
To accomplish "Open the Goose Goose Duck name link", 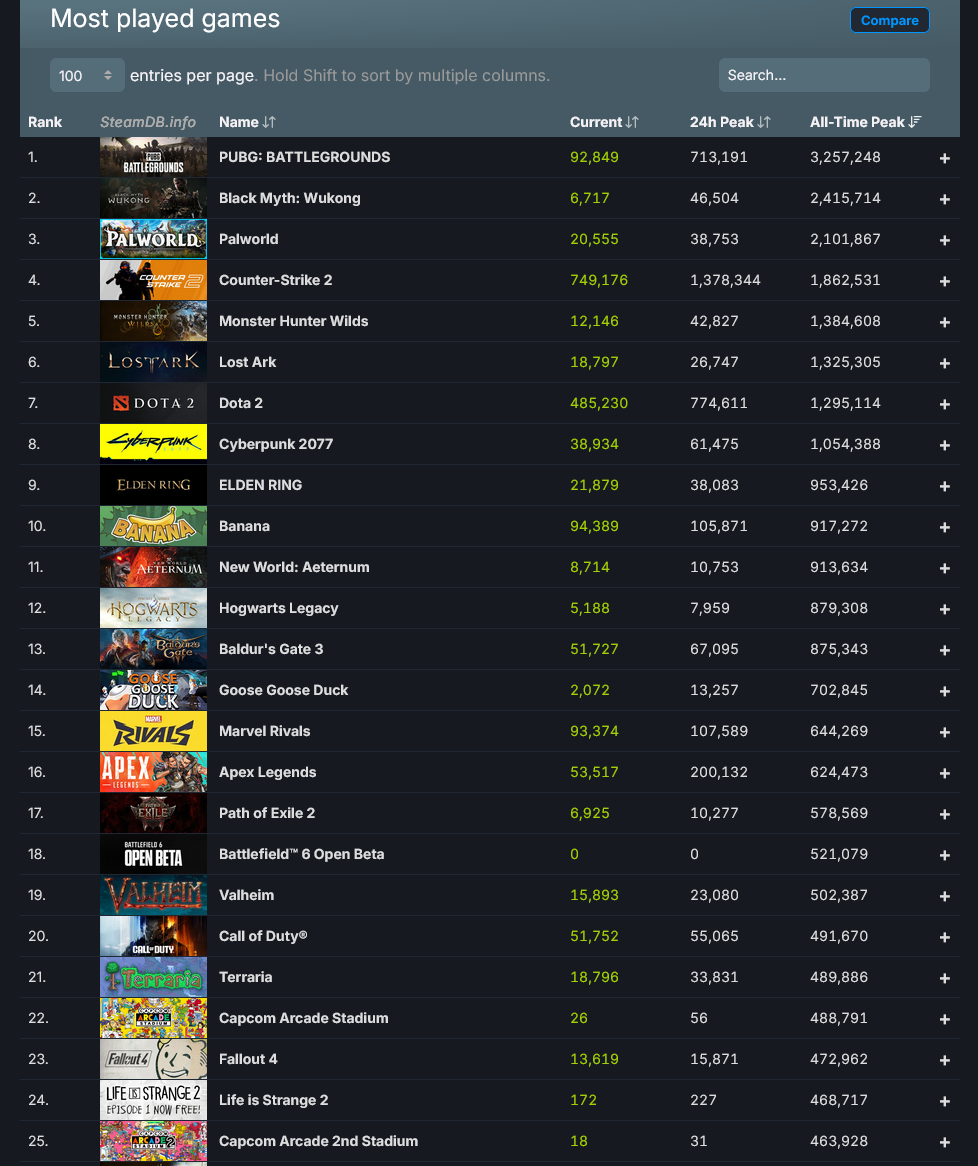I will click(283, 690).
